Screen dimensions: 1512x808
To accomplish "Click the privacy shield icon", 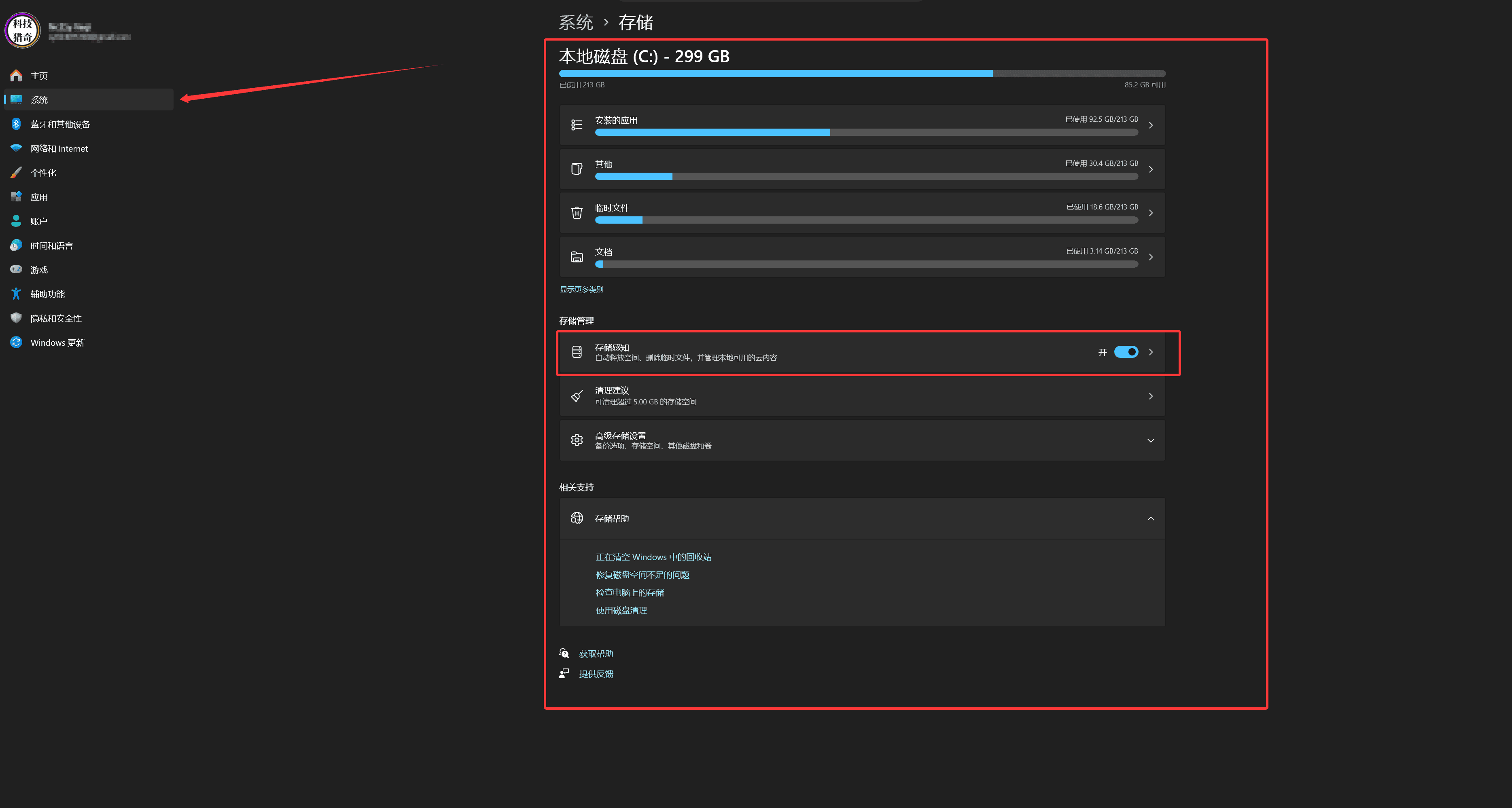I will click(x=17, y=318).
